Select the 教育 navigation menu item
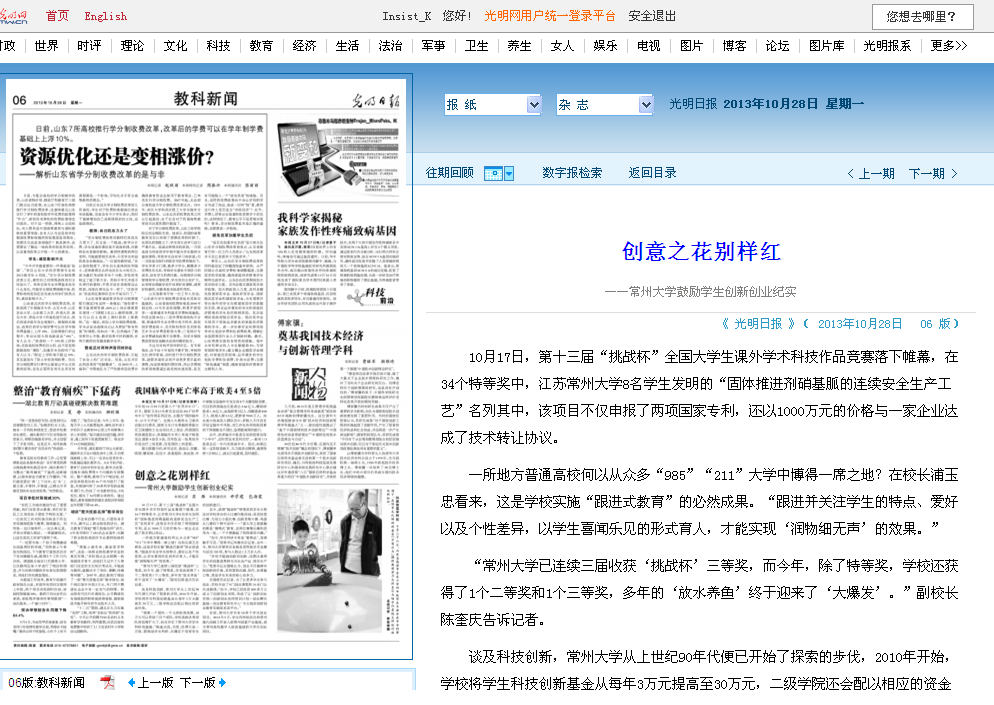 tap(261, 46)
